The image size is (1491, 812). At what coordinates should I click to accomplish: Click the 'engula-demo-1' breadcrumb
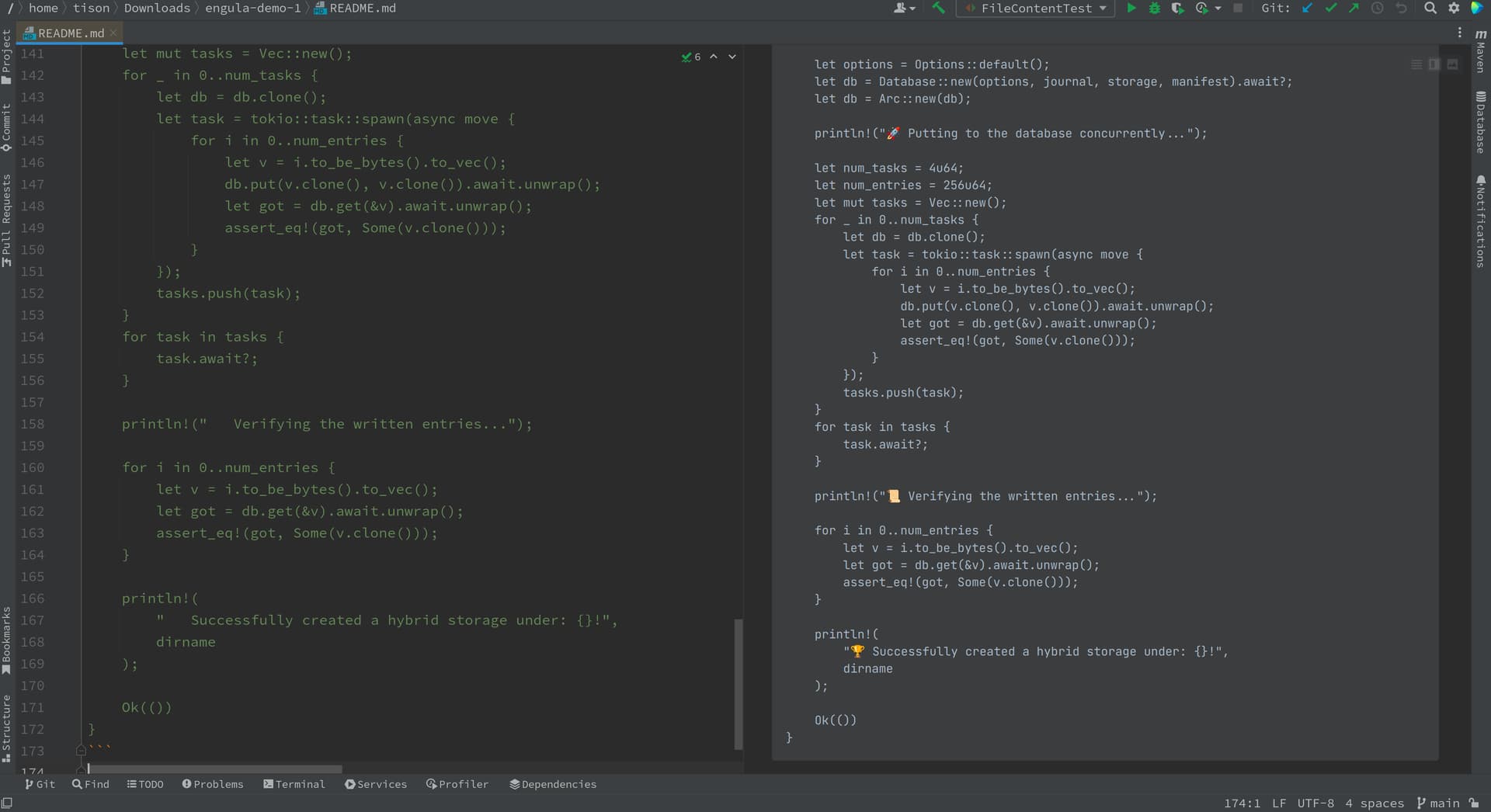[252, 8]
